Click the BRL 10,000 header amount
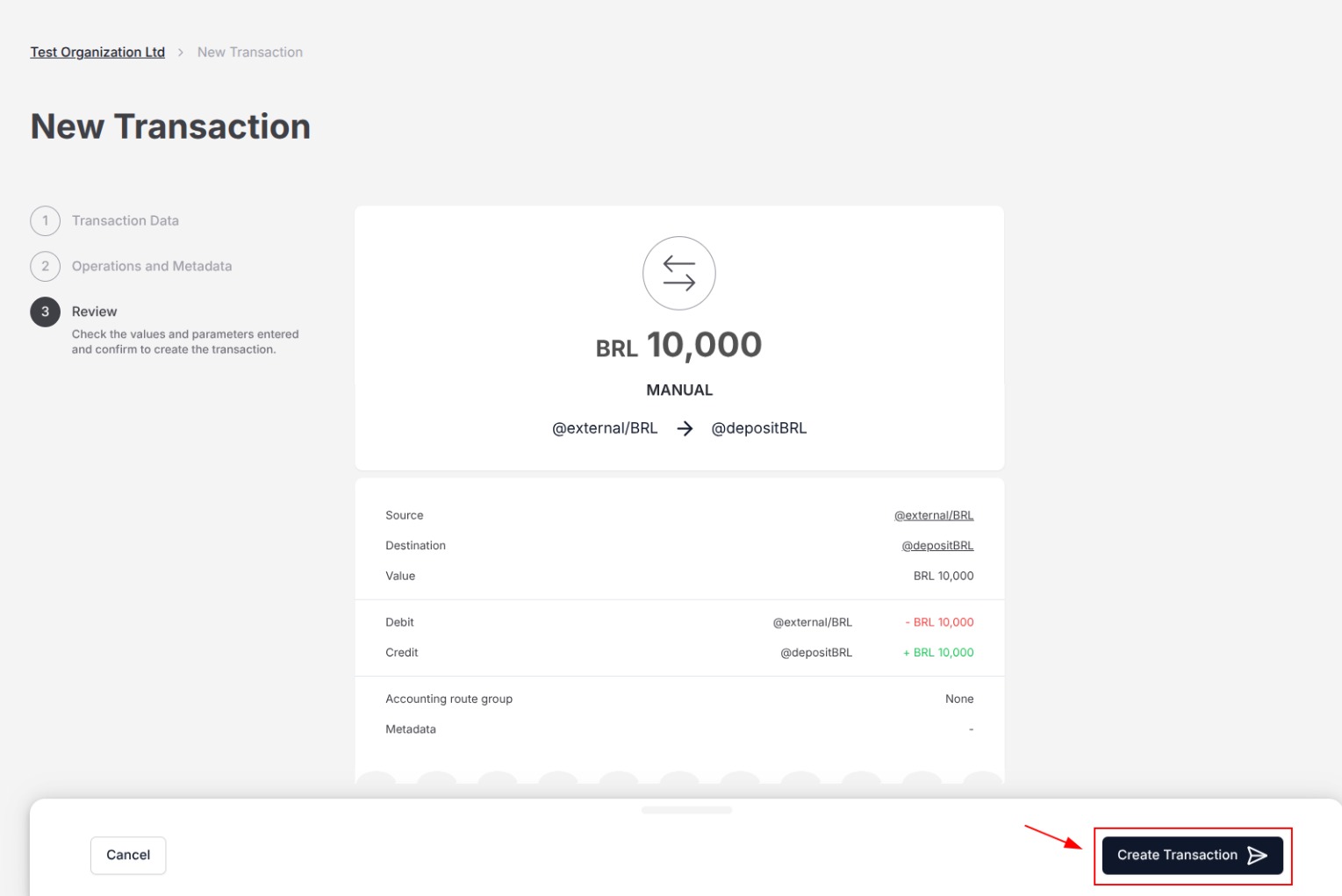 679,345
